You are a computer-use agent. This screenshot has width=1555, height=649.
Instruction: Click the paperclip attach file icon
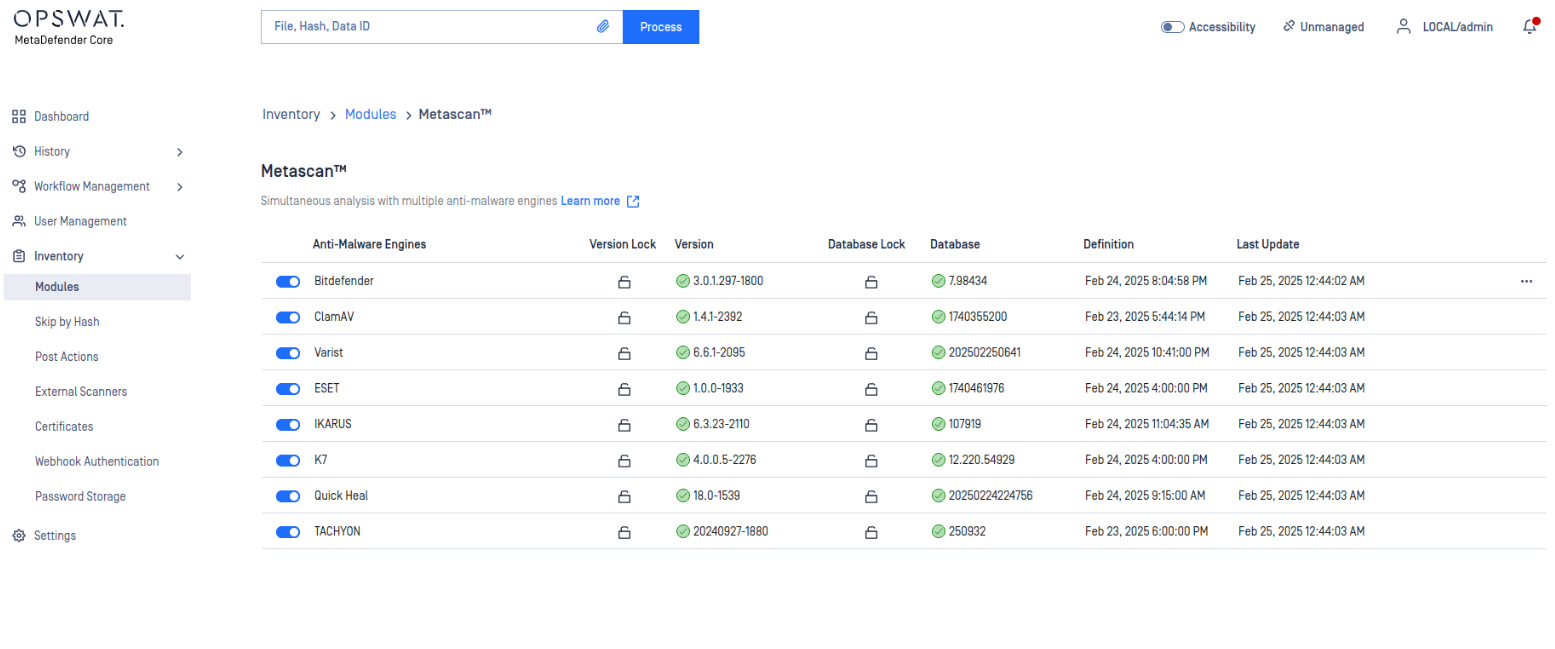click(x=603, y=27)
